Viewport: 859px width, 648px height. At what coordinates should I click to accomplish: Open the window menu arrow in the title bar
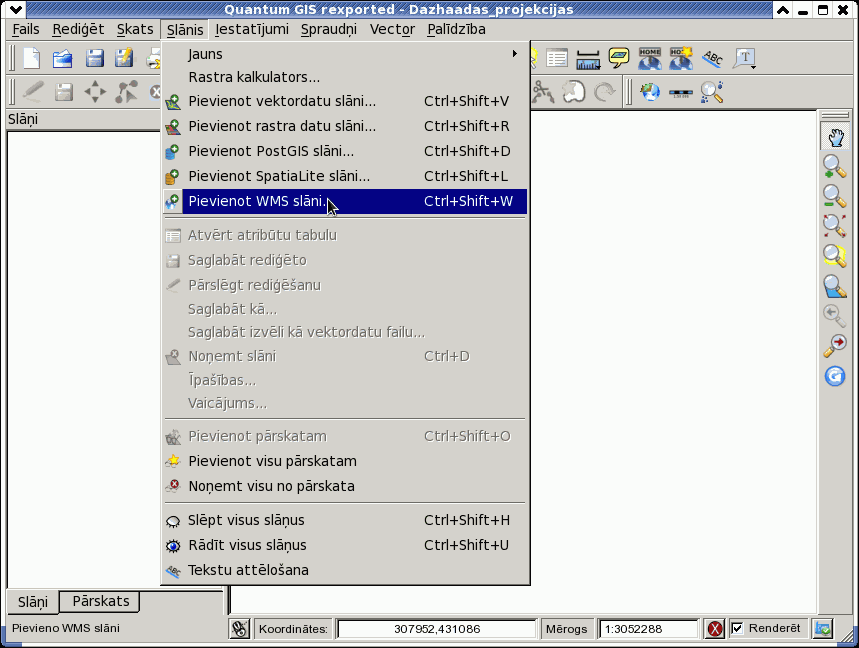[16, 10]
